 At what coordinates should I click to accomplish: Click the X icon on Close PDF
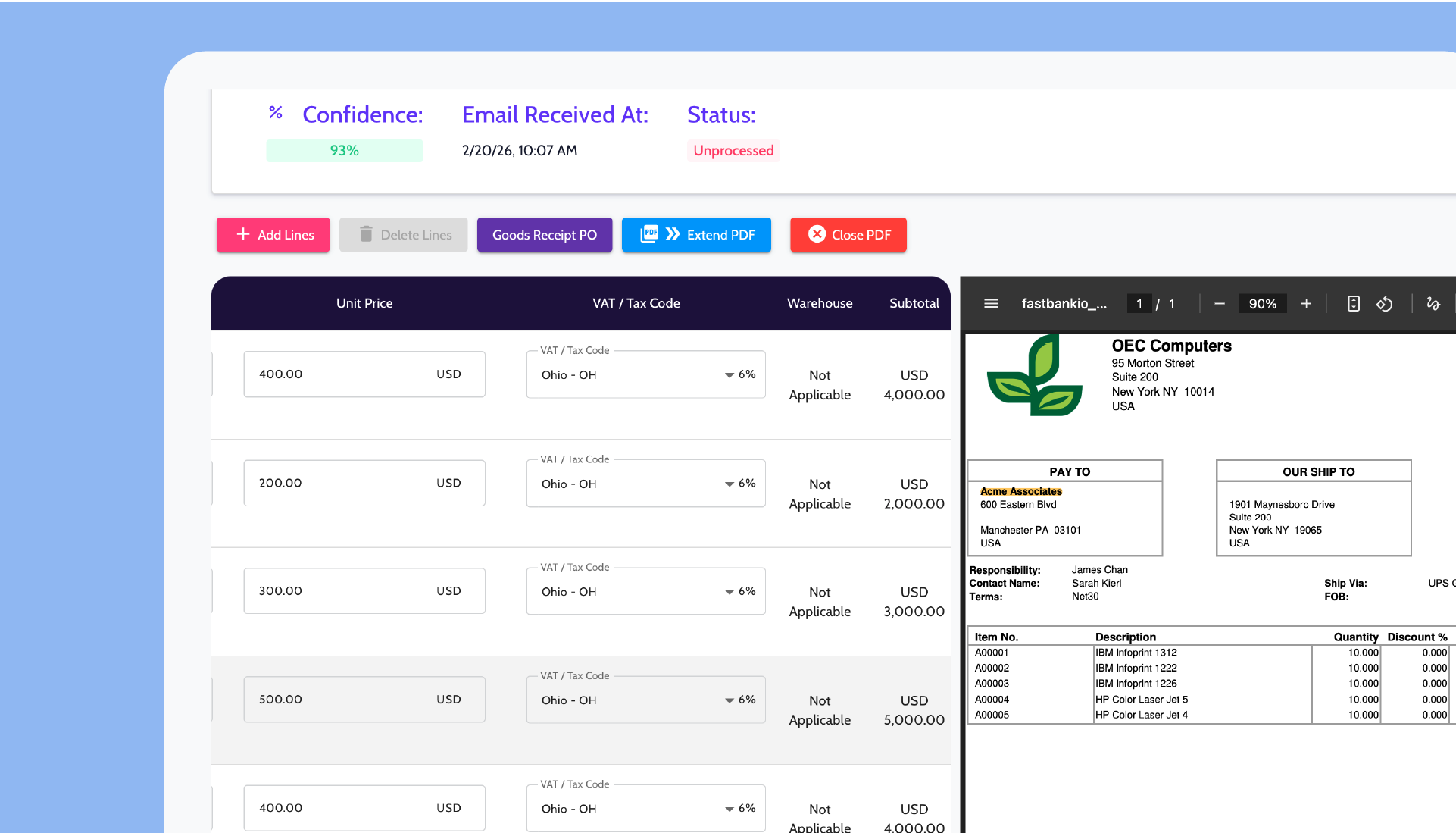(x=817, y=234)
